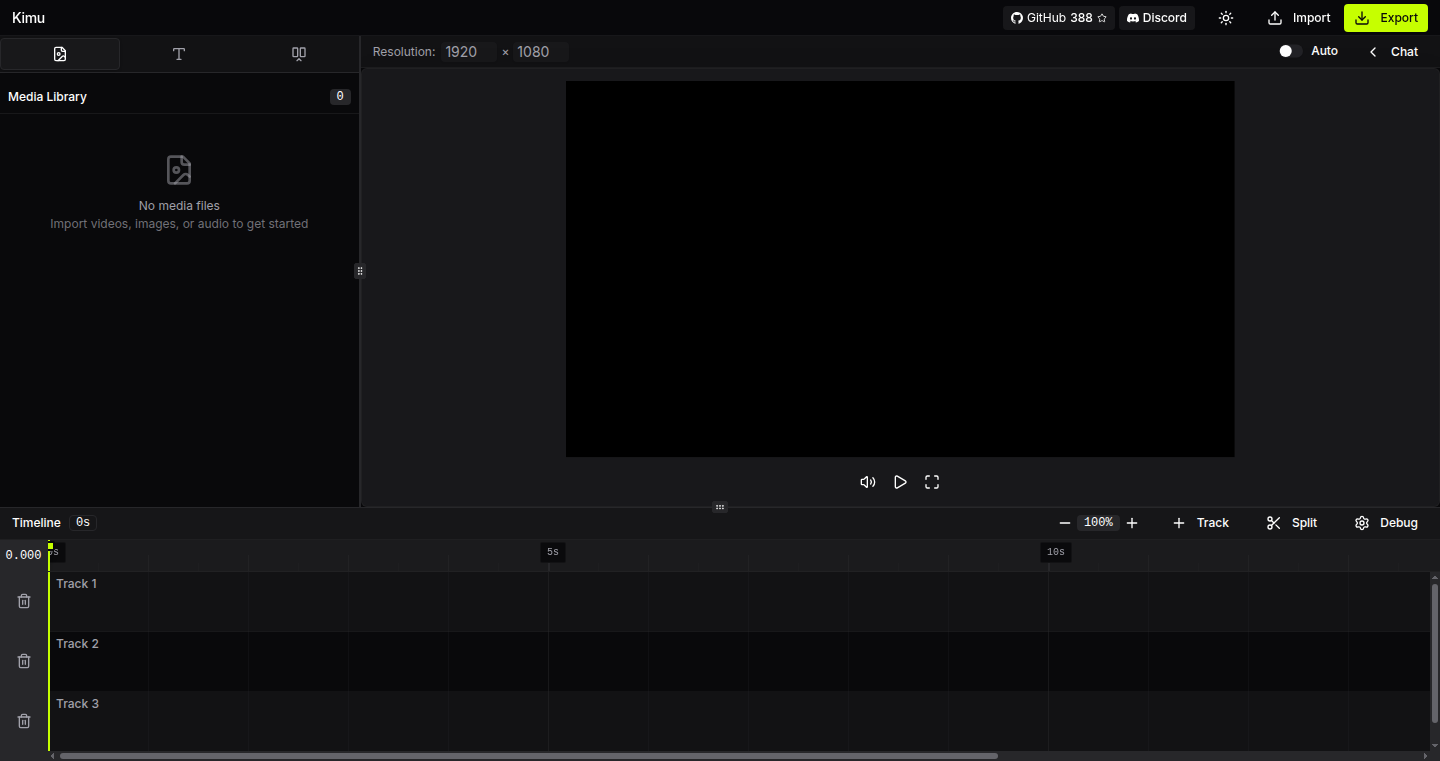This screenshot has width=1440, height=761.
Task: Click the horizontal timeline scrollbar
Action: pos(529,756)
